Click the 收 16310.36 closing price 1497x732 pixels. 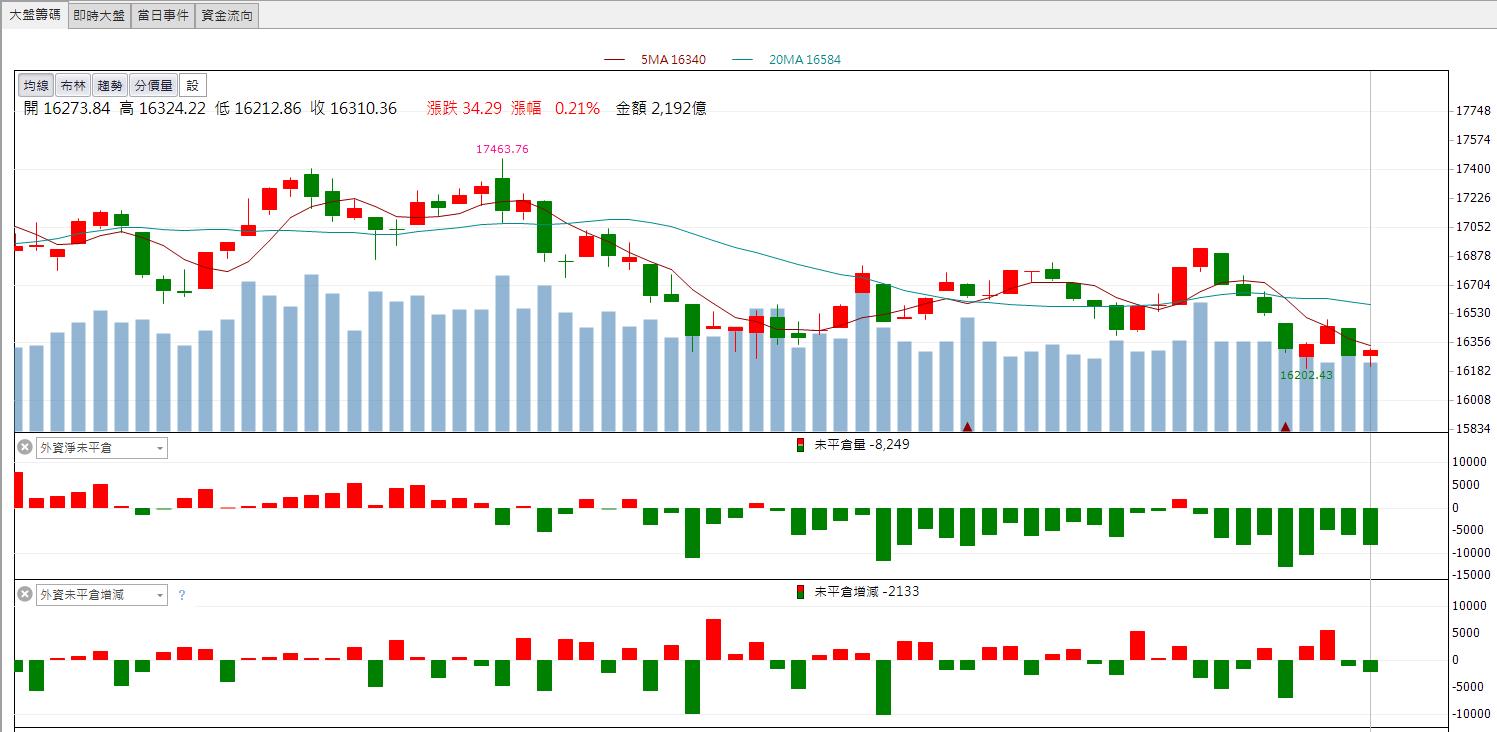354,108
